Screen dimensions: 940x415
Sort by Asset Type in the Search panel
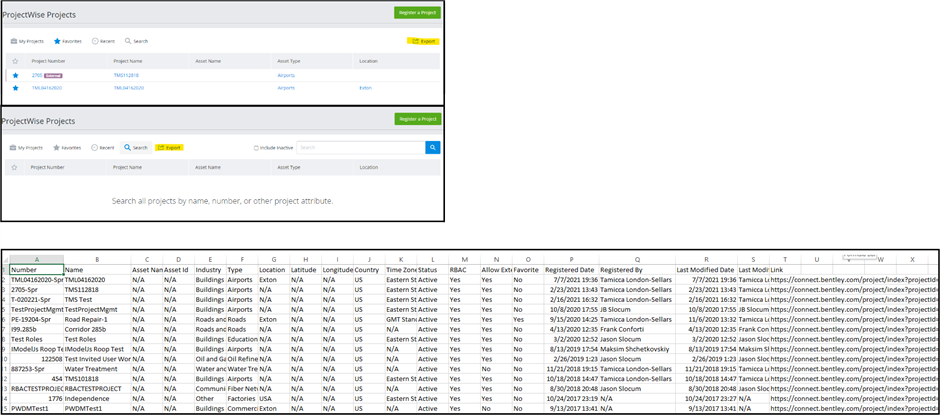(288, 167)
